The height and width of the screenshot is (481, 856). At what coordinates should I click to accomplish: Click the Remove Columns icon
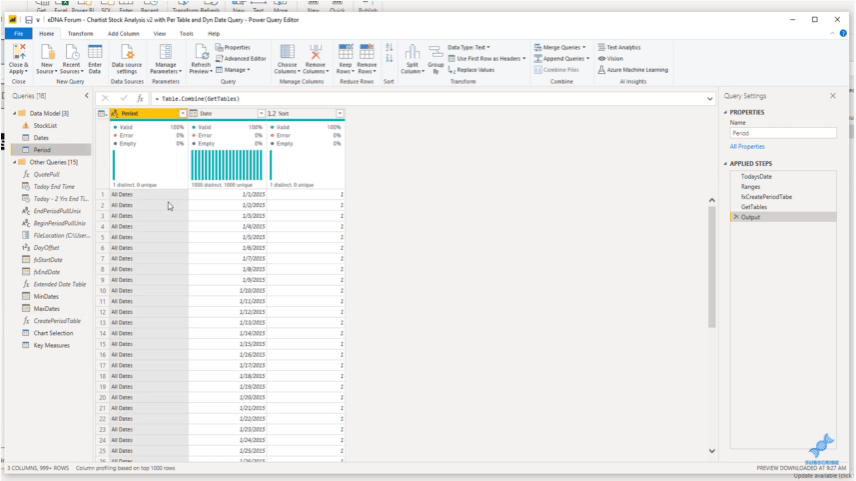[x=315, y=52]
